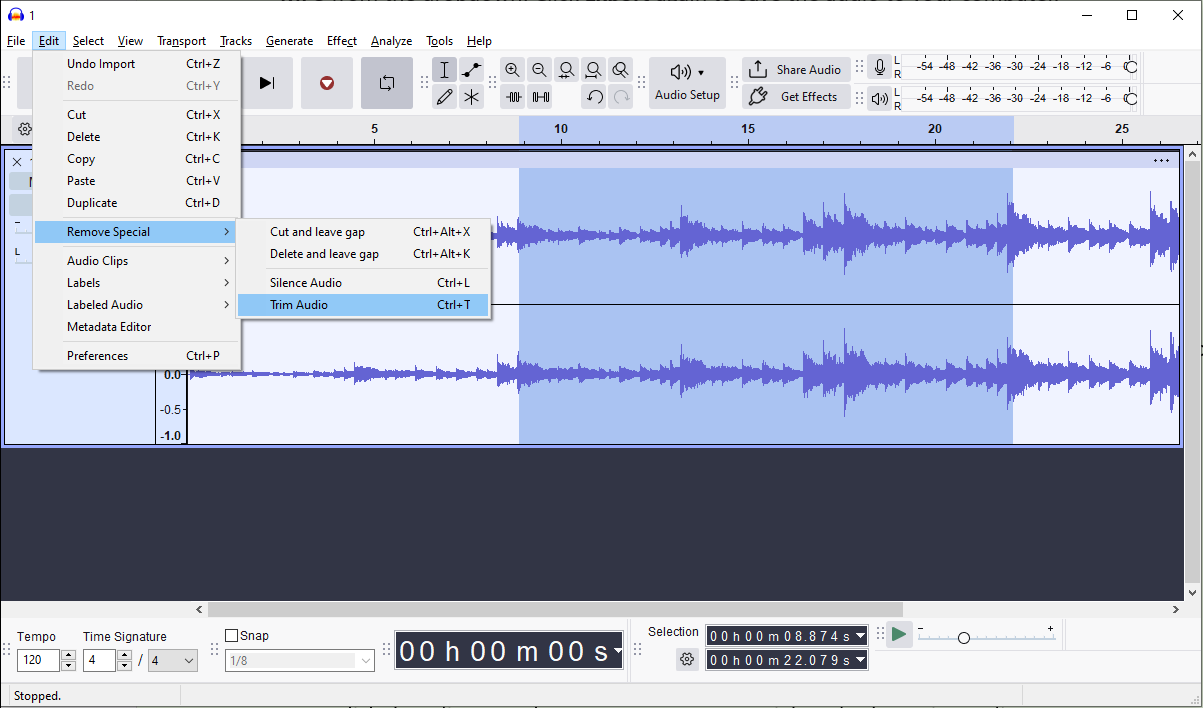1203x708 pixels.
Task: Open the Tracks menu
Action: click(235, 41)
